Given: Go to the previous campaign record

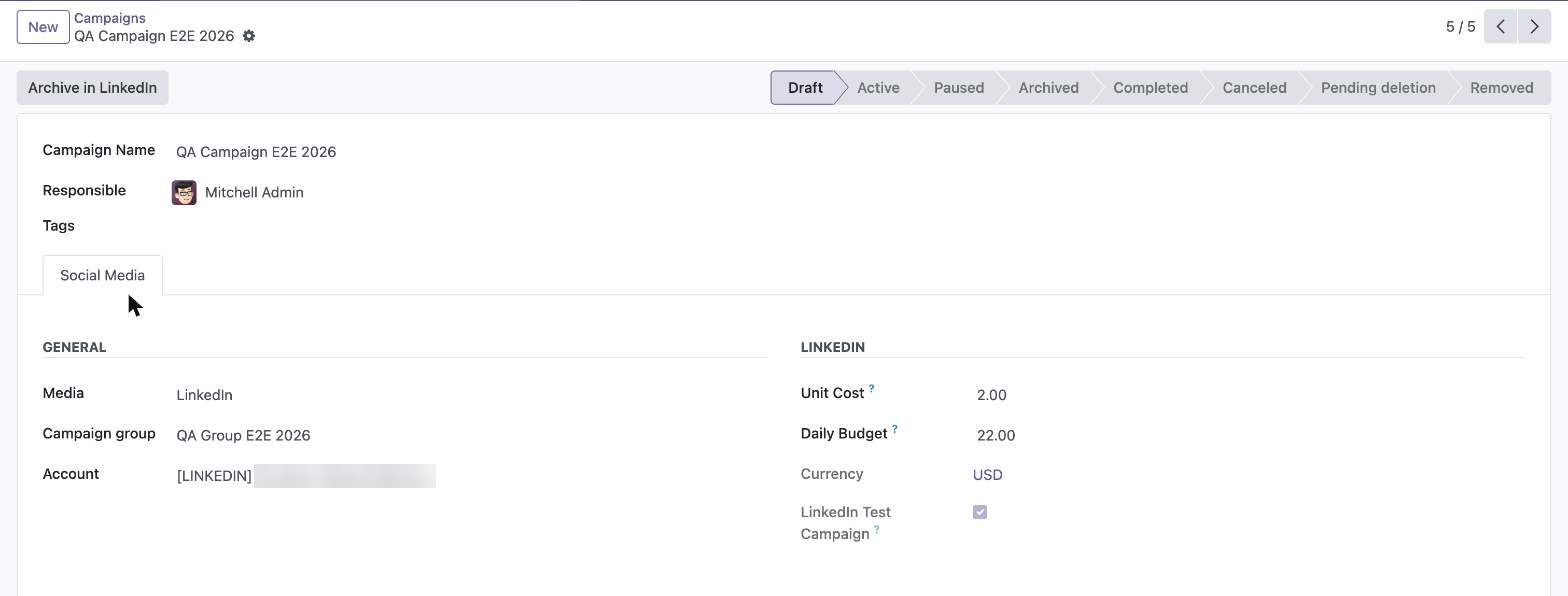Looking at the screenshot, I should (1500, 27).
